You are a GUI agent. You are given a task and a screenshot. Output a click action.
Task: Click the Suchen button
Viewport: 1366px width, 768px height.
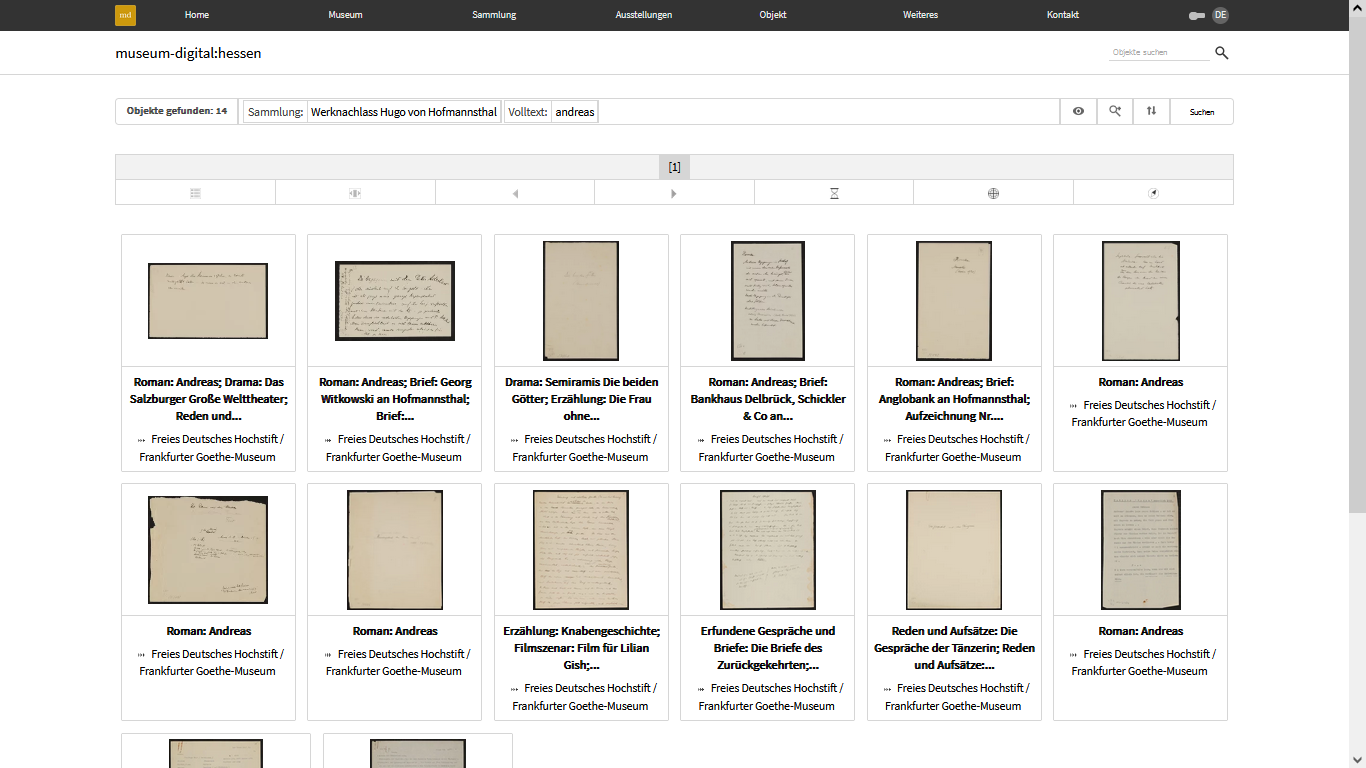tap(1201, 112)
